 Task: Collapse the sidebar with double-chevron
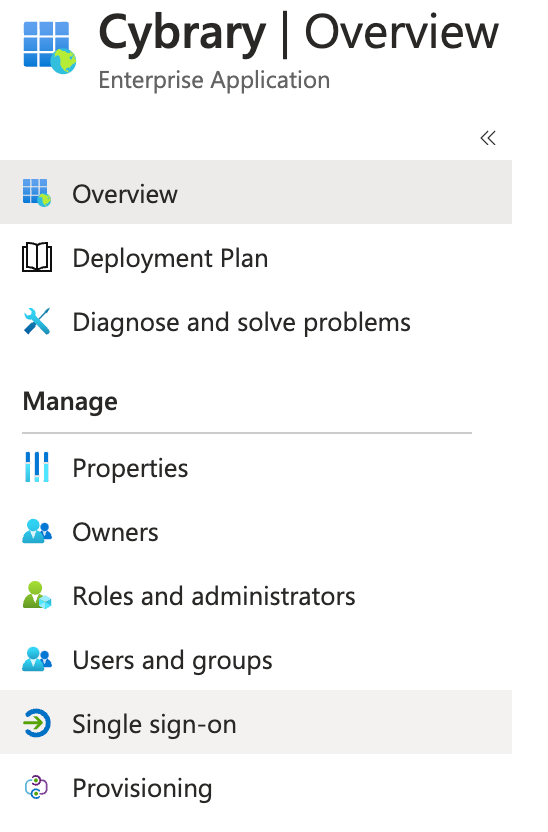pos(488,138)
